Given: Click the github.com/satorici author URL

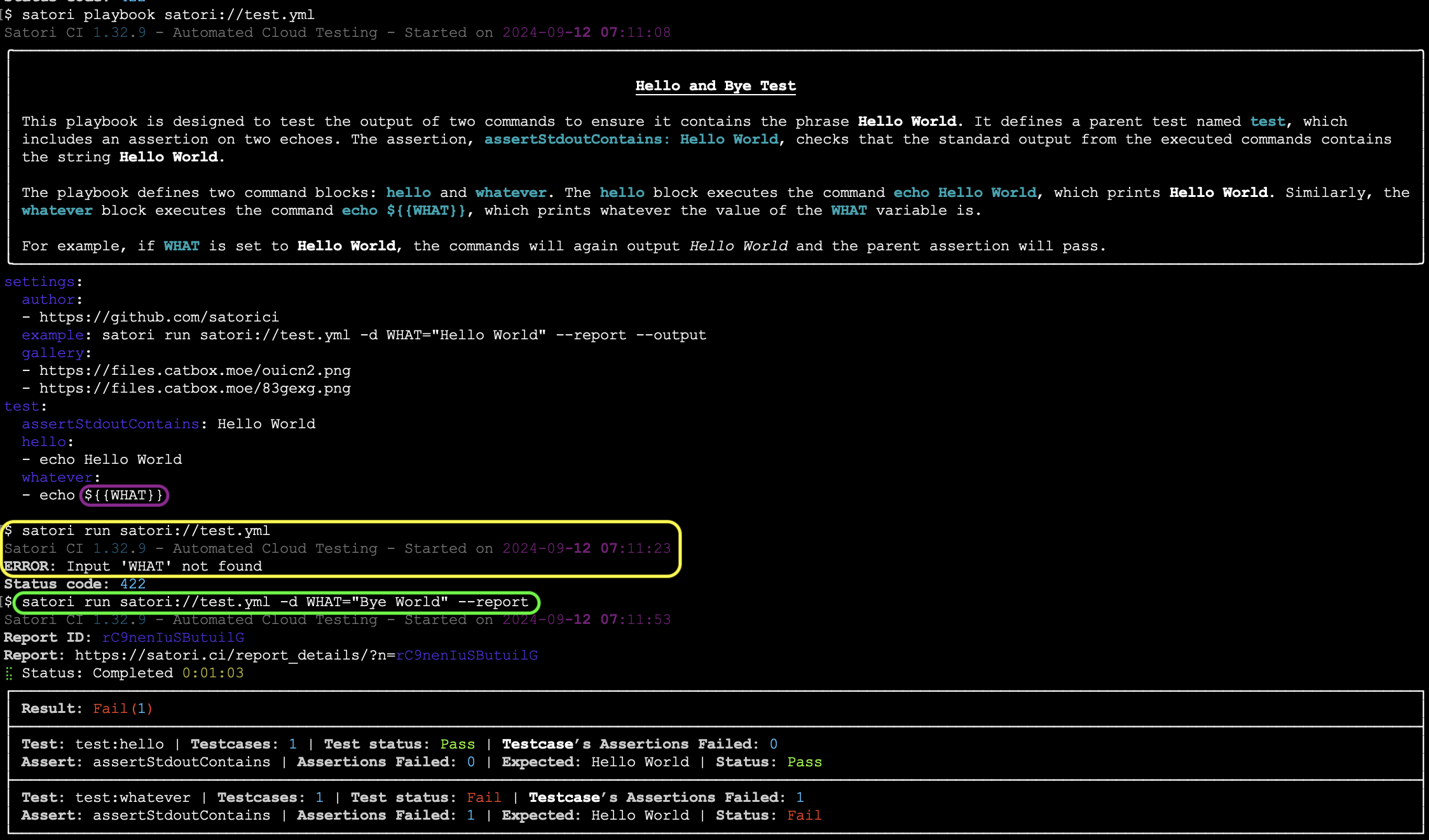Looking at the screenshot, I should [159, 317].
